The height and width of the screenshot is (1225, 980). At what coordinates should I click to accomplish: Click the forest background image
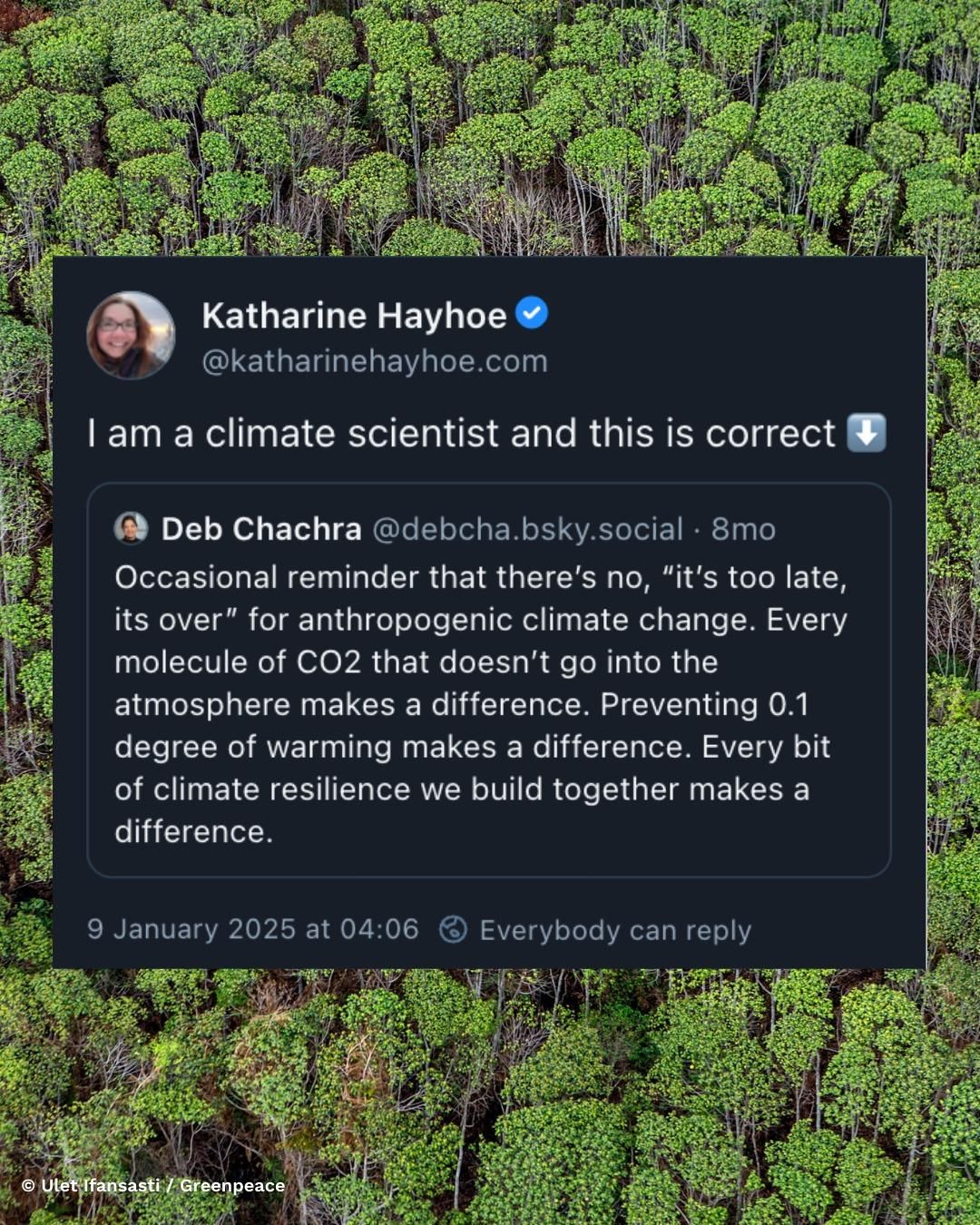pyautogui.click(x=490, y=127)
